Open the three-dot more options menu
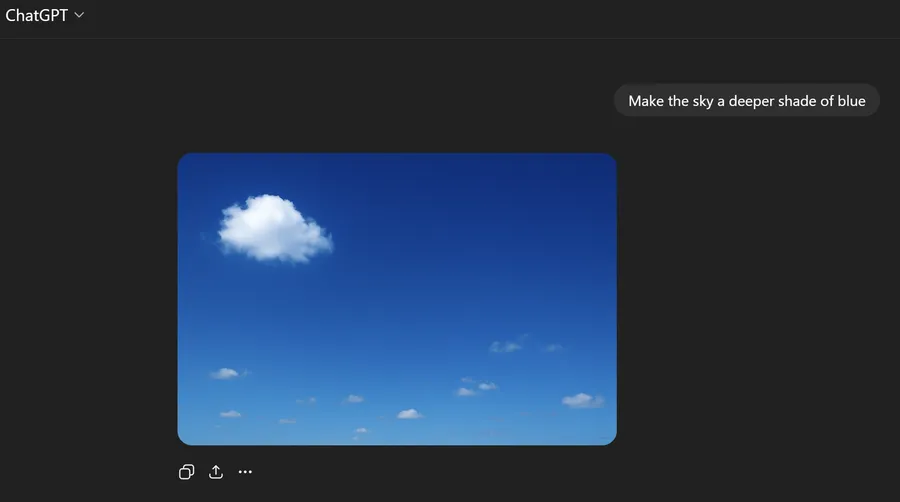The width and height of the screenshot is (900, 502). (245, 472)
